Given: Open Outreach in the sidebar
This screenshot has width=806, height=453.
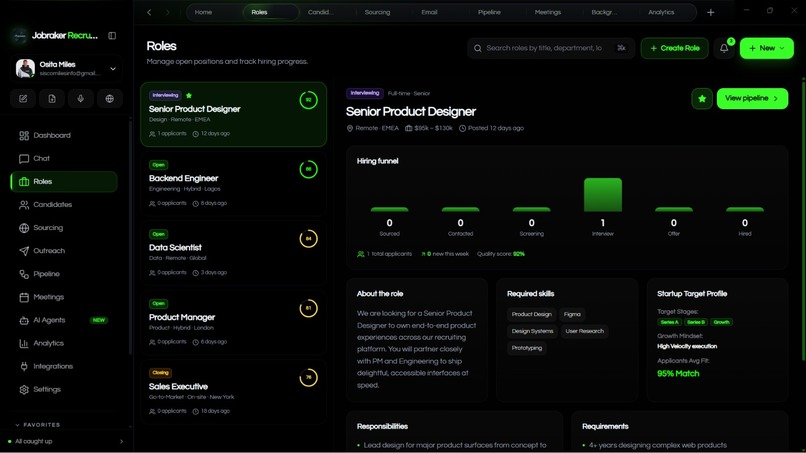Looking at the screenshot, I should [64, 251].
